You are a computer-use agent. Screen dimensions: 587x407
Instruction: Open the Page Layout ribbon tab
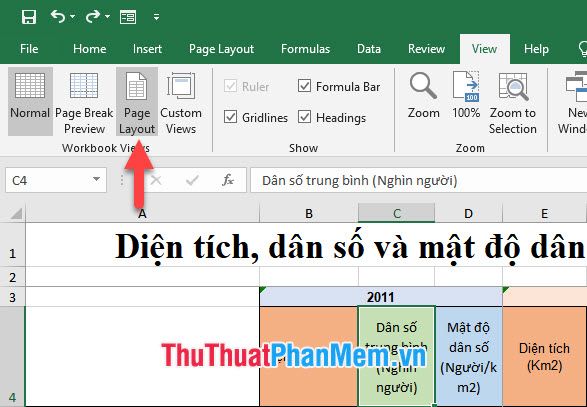tap(221, 49)
